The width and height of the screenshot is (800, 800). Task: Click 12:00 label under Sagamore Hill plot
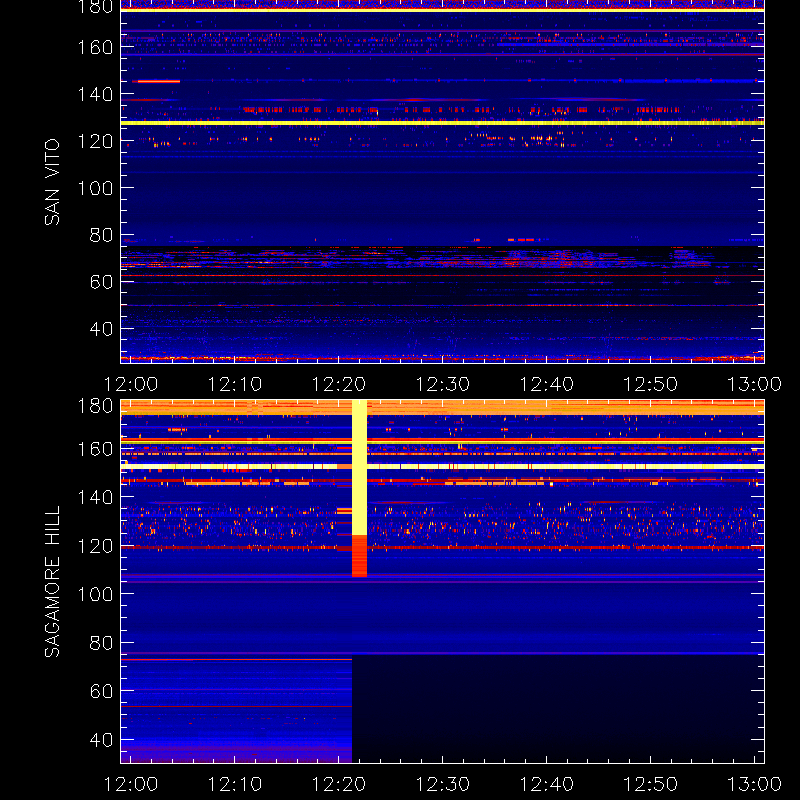[x=131, y=784]
